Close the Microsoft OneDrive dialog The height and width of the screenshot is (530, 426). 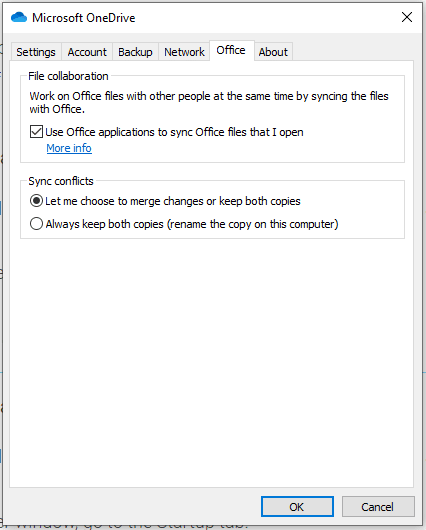coord(407,17)
